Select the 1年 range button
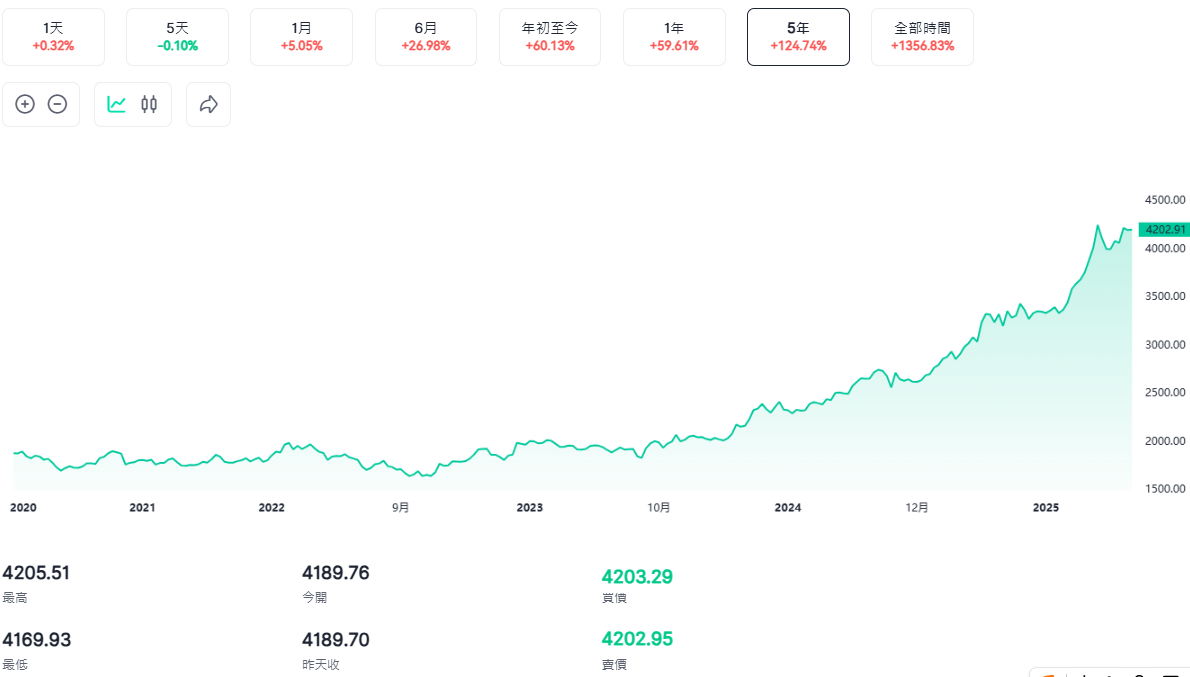This screenshot has height=677, width=1190. click(674, 36)
